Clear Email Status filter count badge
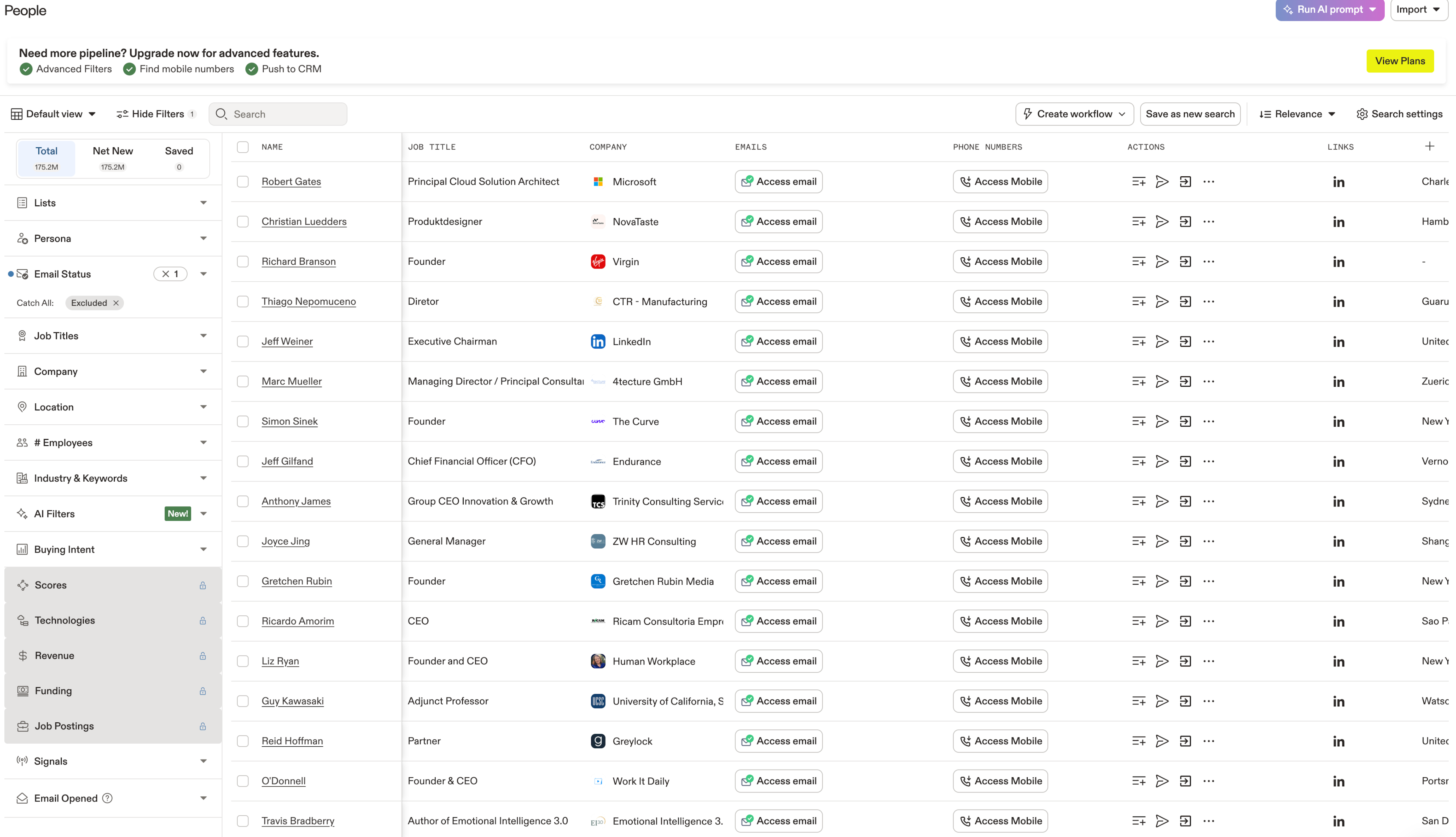Image resolution: width=1456 pixels, height=837 pixels. [x=166, y=274]
